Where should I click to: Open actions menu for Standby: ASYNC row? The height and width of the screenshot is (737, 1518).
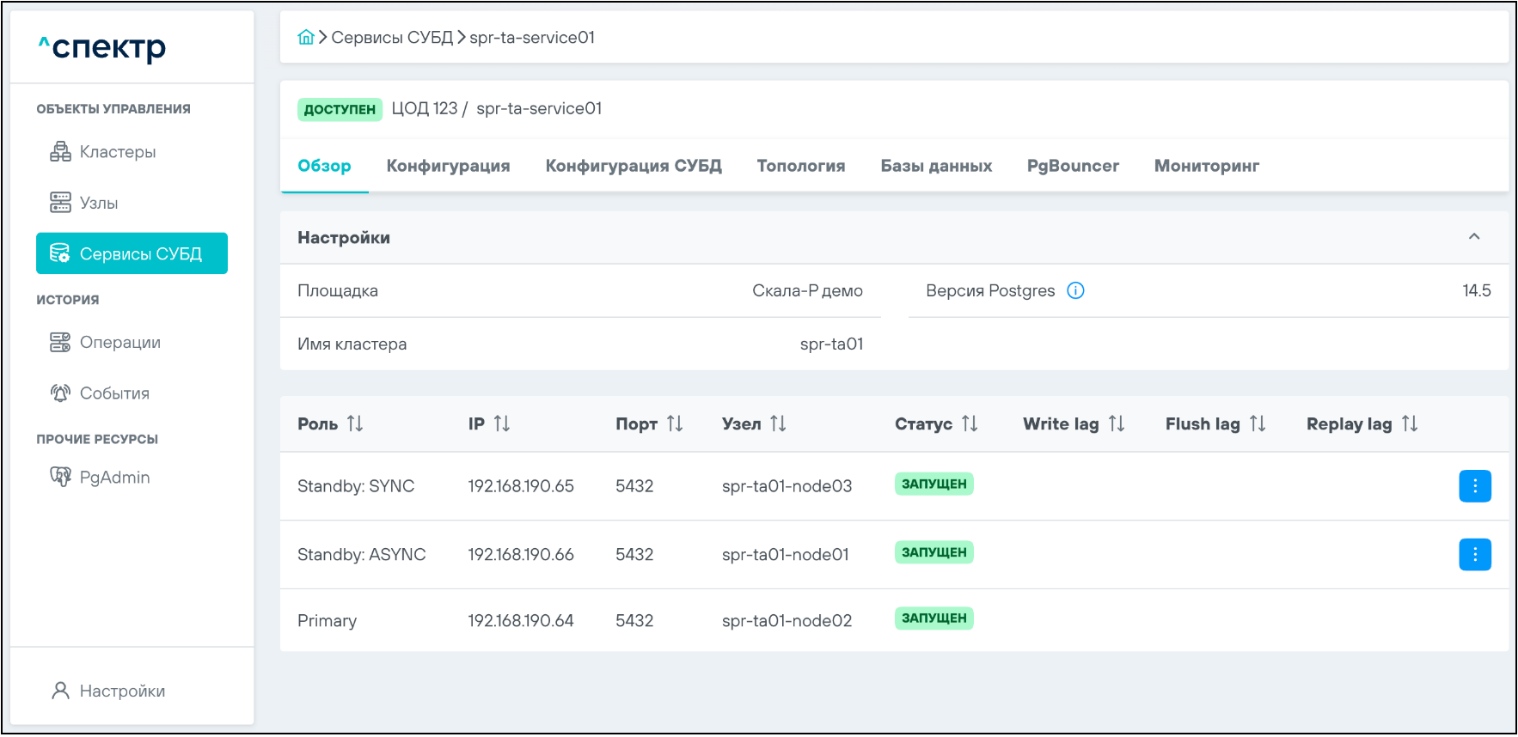click(1474, 554)
